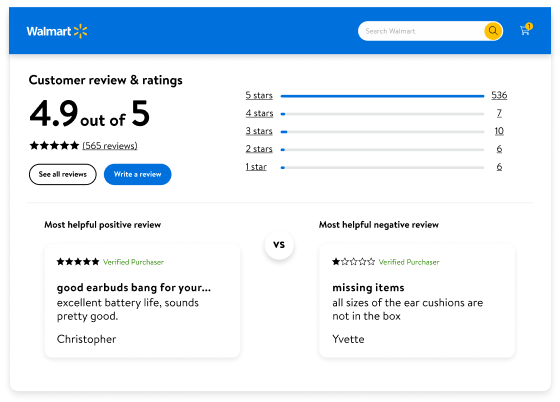Click the one-star rating in Yvette's review
Screen dimensions: 560x402
tap(354, 262)
